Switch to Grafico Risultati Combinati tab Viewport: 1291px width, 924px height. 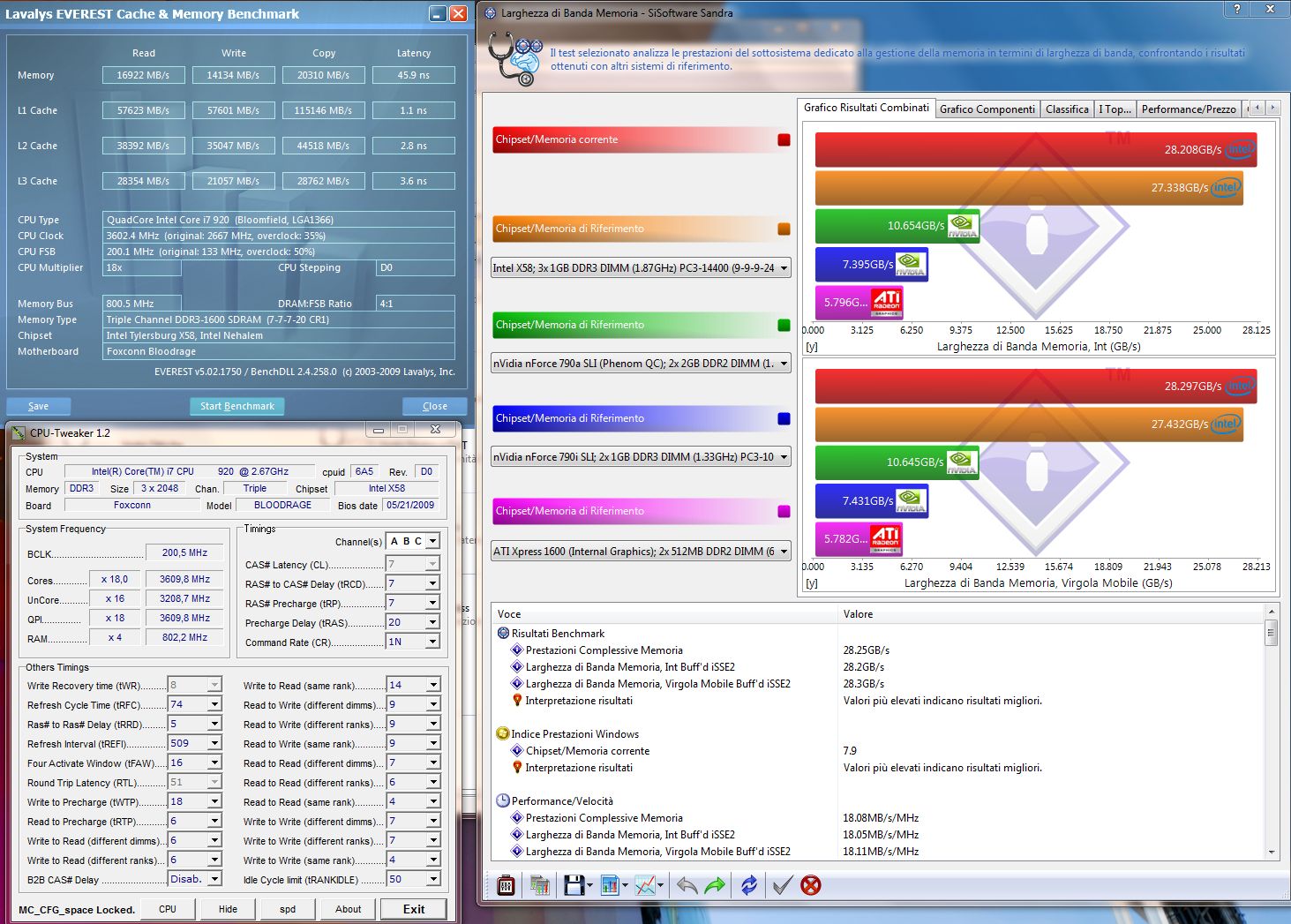pos(867,108)
